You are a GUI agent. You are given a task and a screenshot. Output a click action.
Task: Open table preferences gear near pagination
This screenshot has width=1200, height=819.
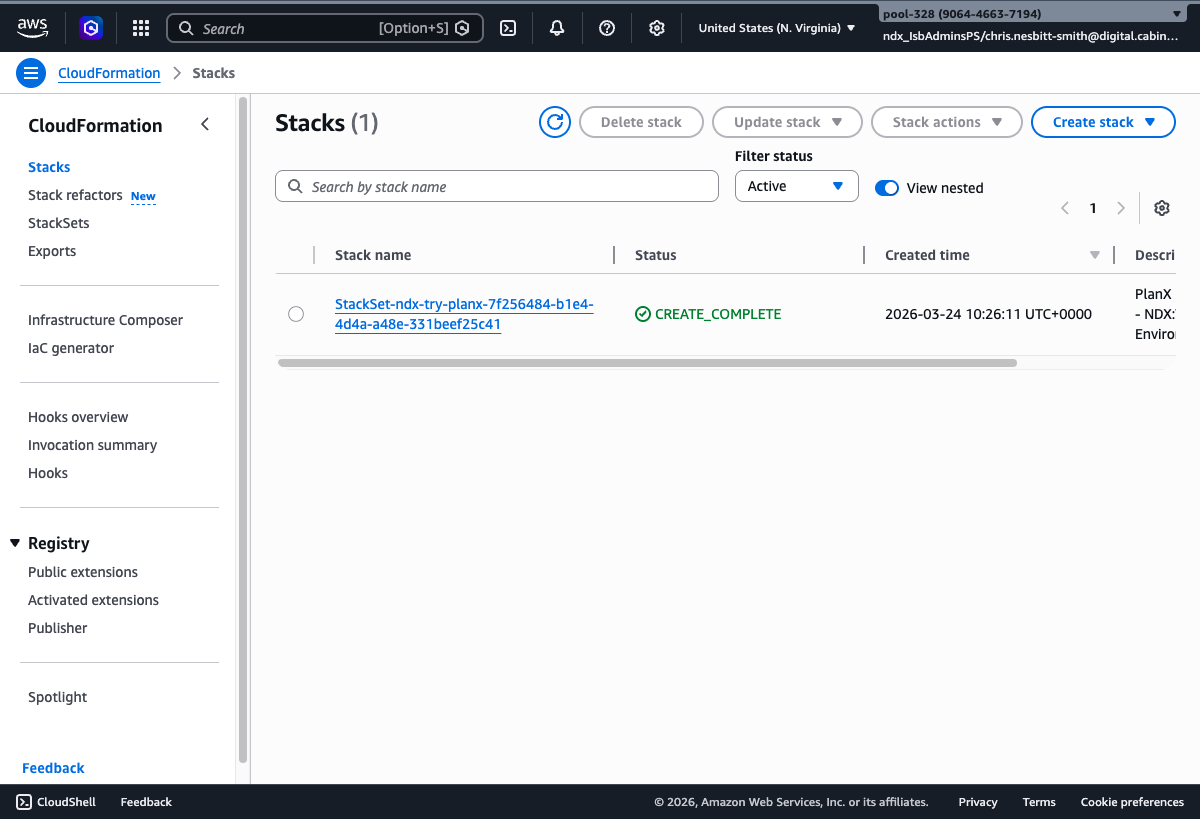point(1161,207)
